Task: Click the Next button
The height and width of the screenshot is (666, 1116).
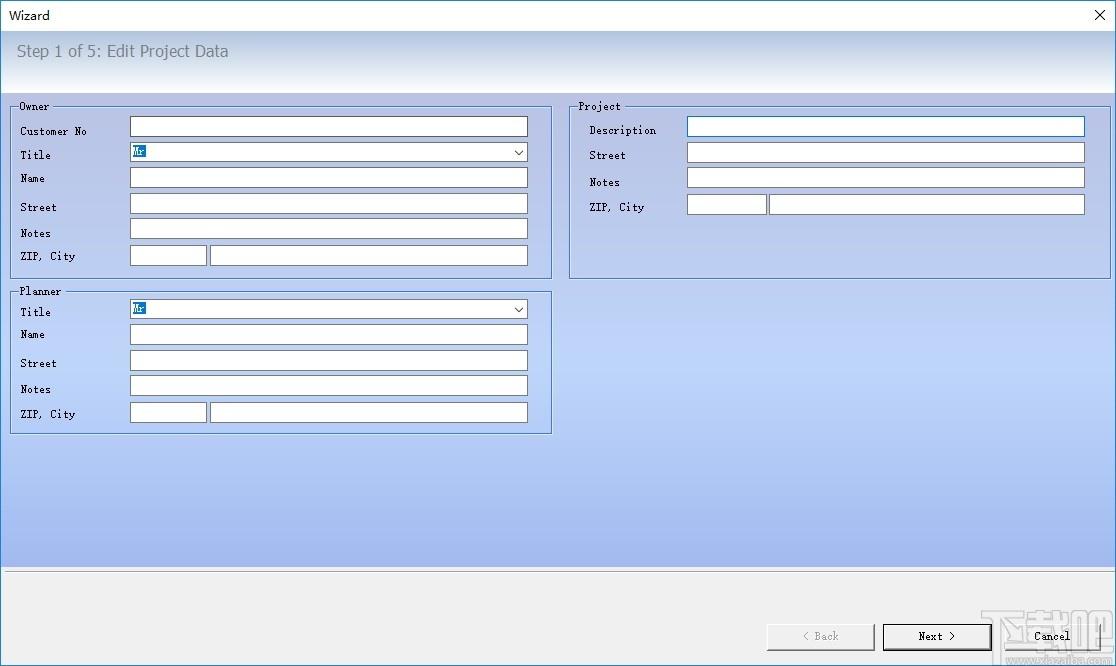Action: point(937,637)
